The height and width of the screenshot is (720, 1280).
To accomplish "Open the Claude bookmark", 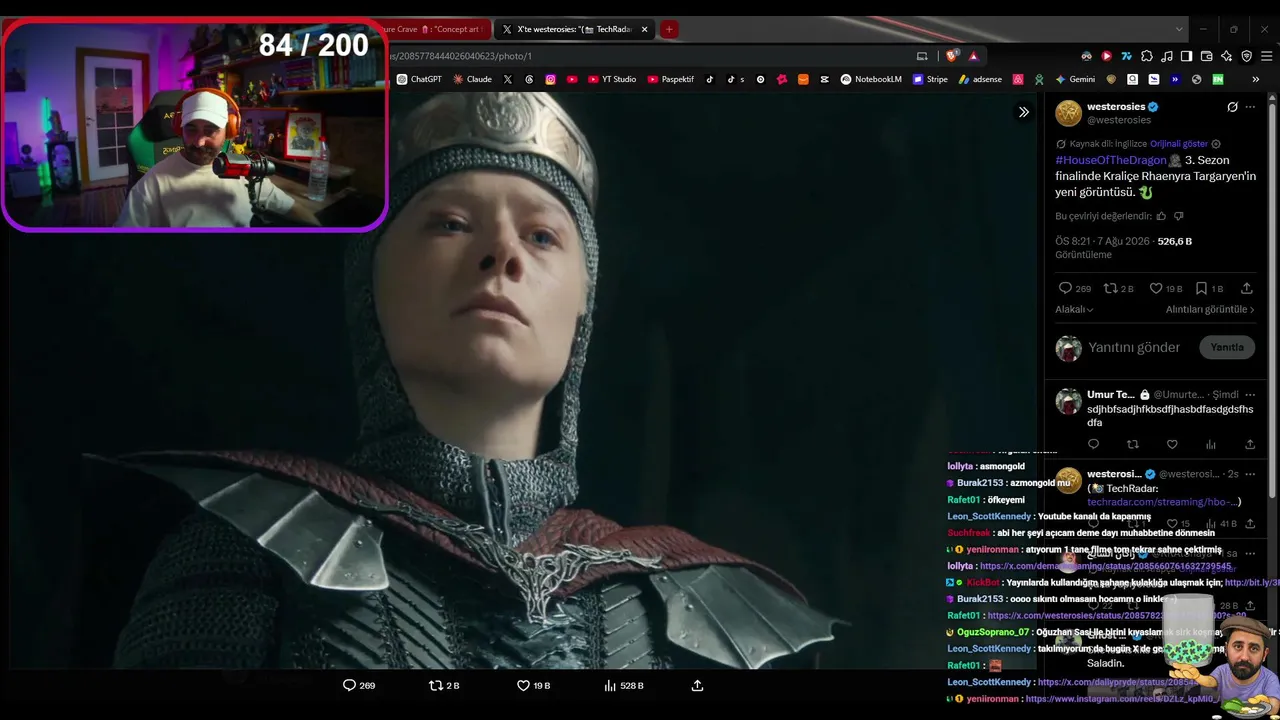I will pos(472,79).
